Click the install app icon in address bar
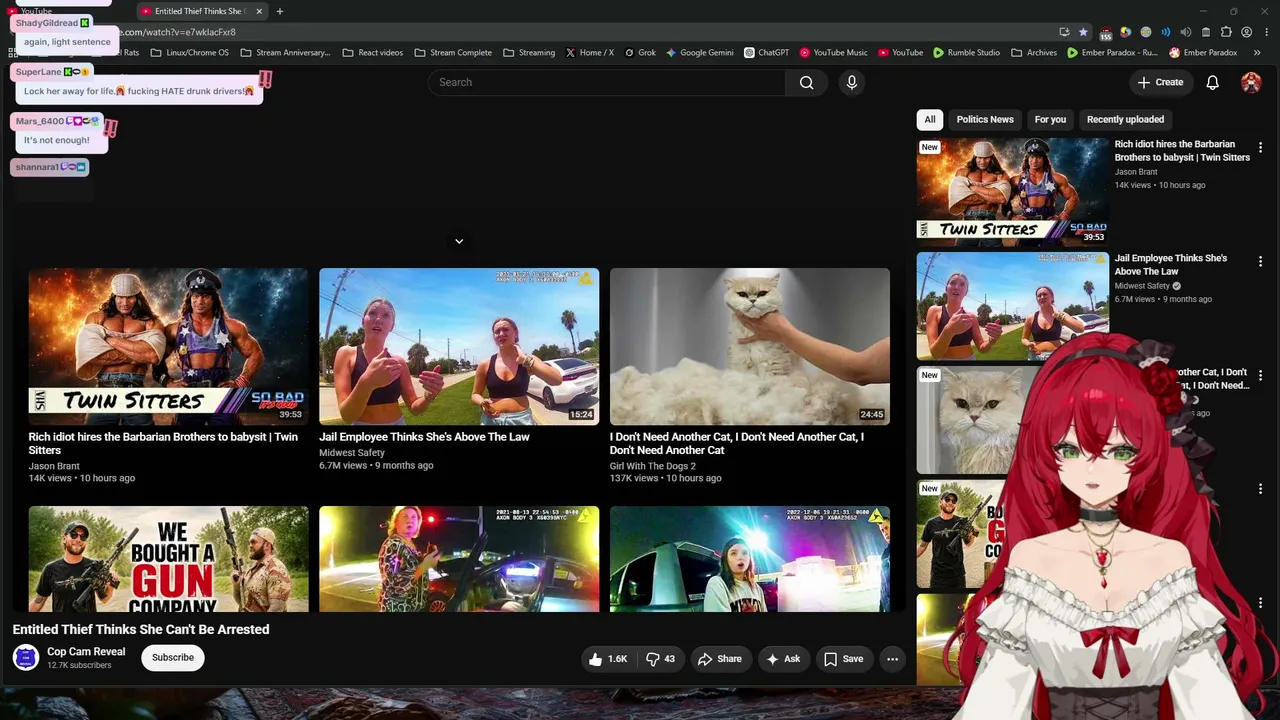1280x720 pixels. point(1064,32)
